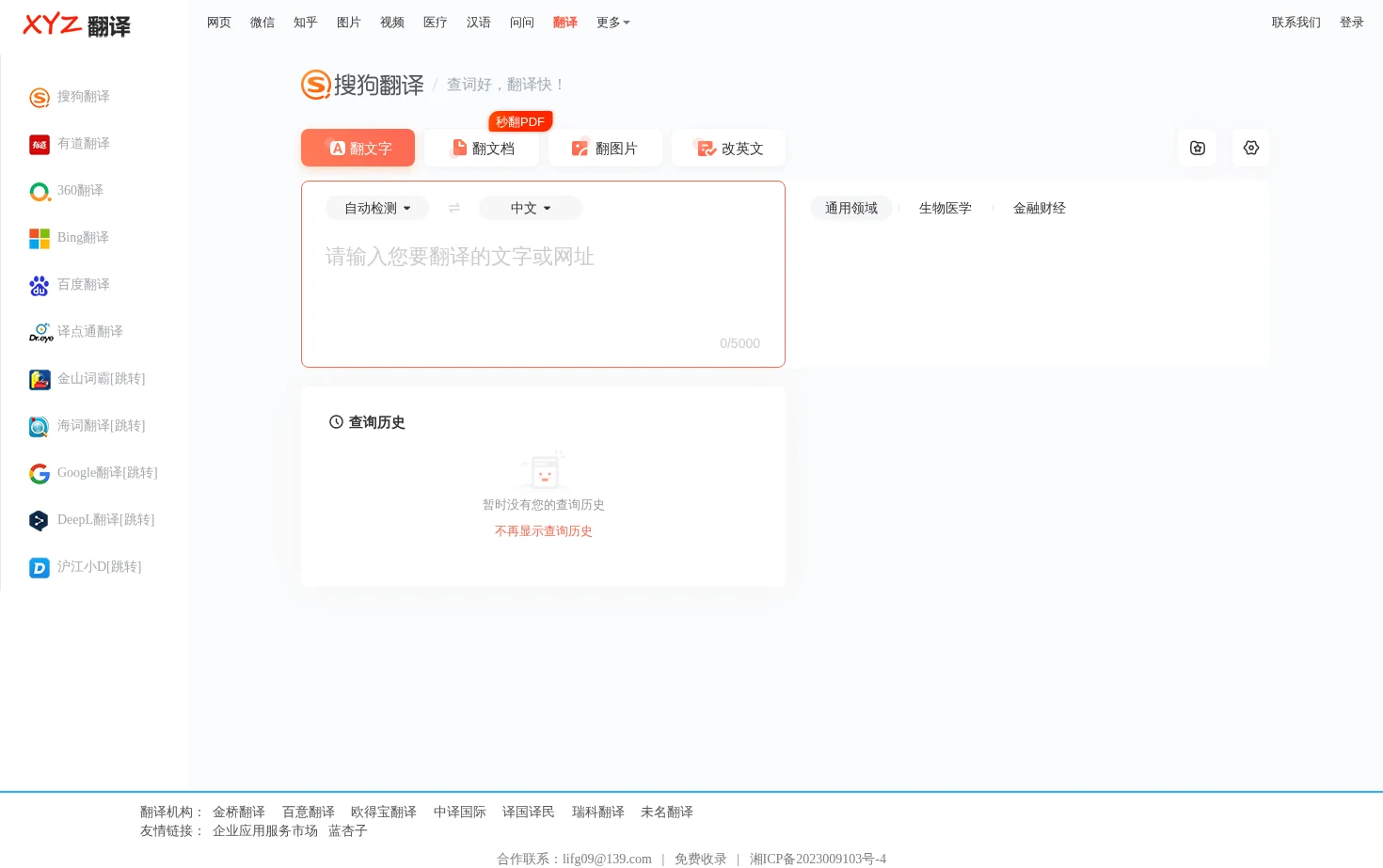Open the 金桥翻译 footer link

(239, 813)
